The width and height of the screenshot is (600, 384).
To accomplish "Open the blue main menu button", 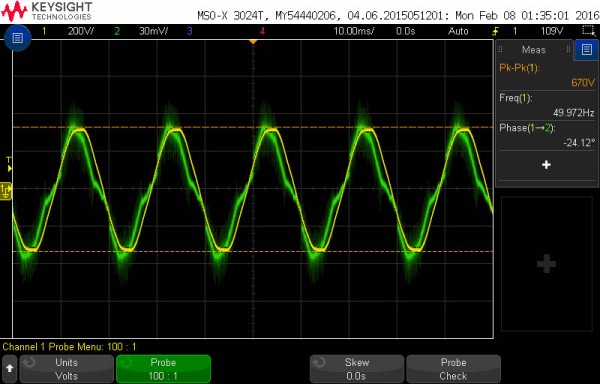I will [17, 37].
